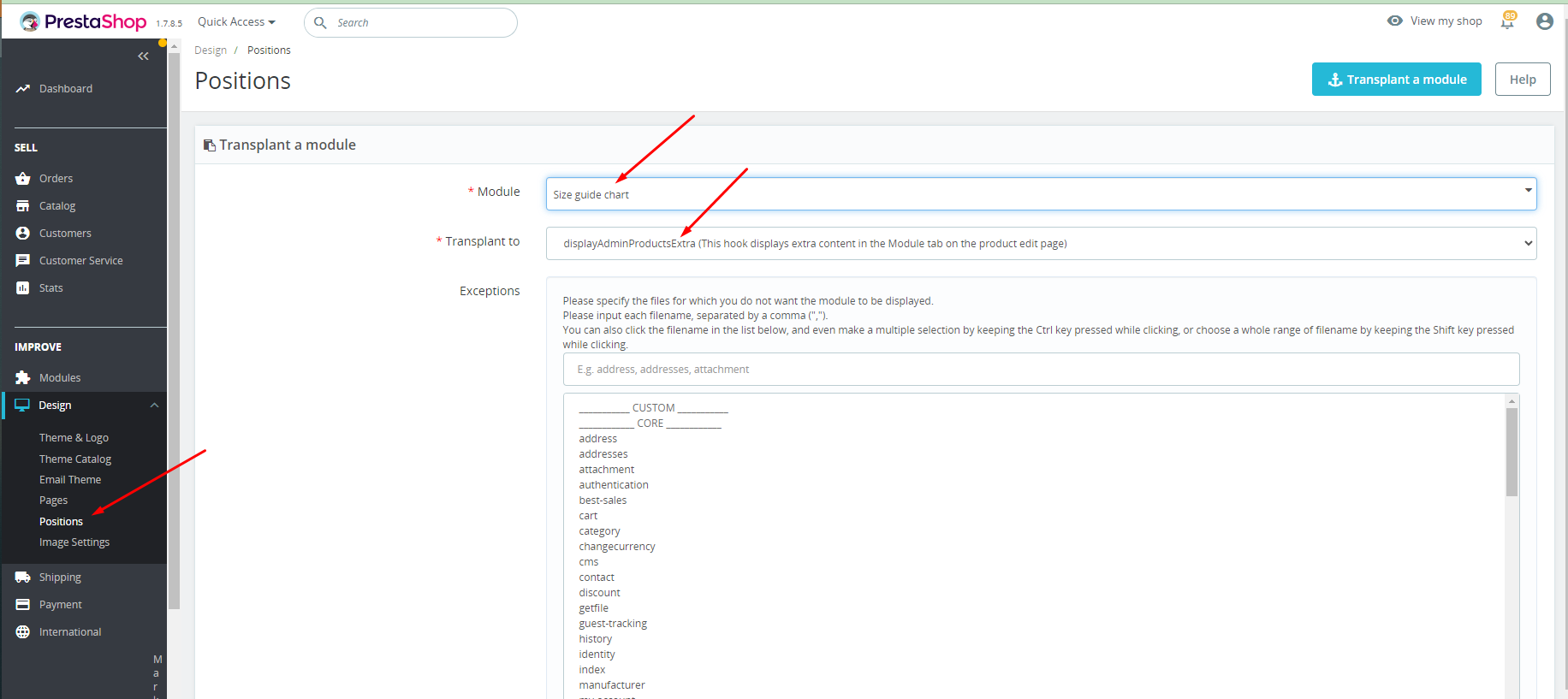Open the Module select dropdown

coord(1042,194)
